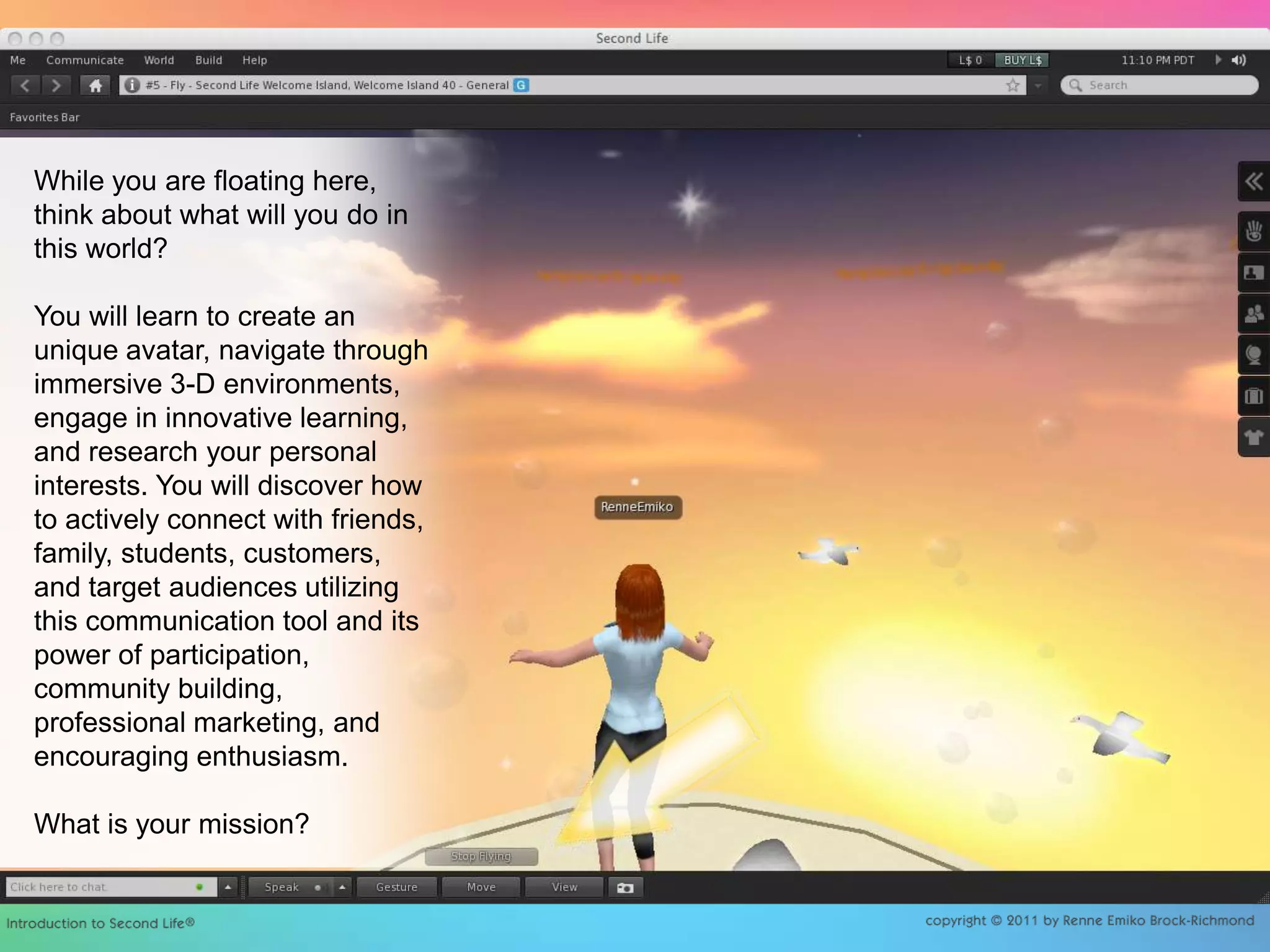This screenshot has width=1270, height=952.
Task: Click the back navigation arrow
Action: pos(25,86)
